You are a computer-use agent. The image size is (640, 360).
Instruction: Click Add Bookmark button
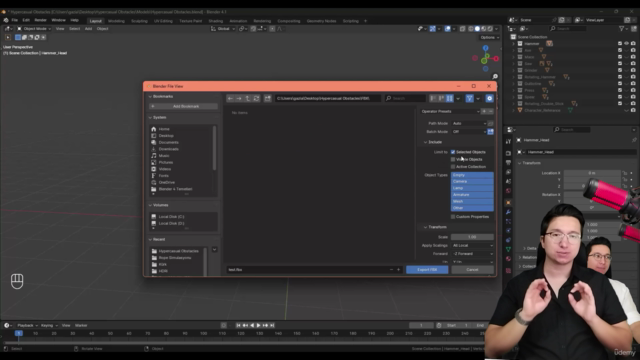[183, 106]
